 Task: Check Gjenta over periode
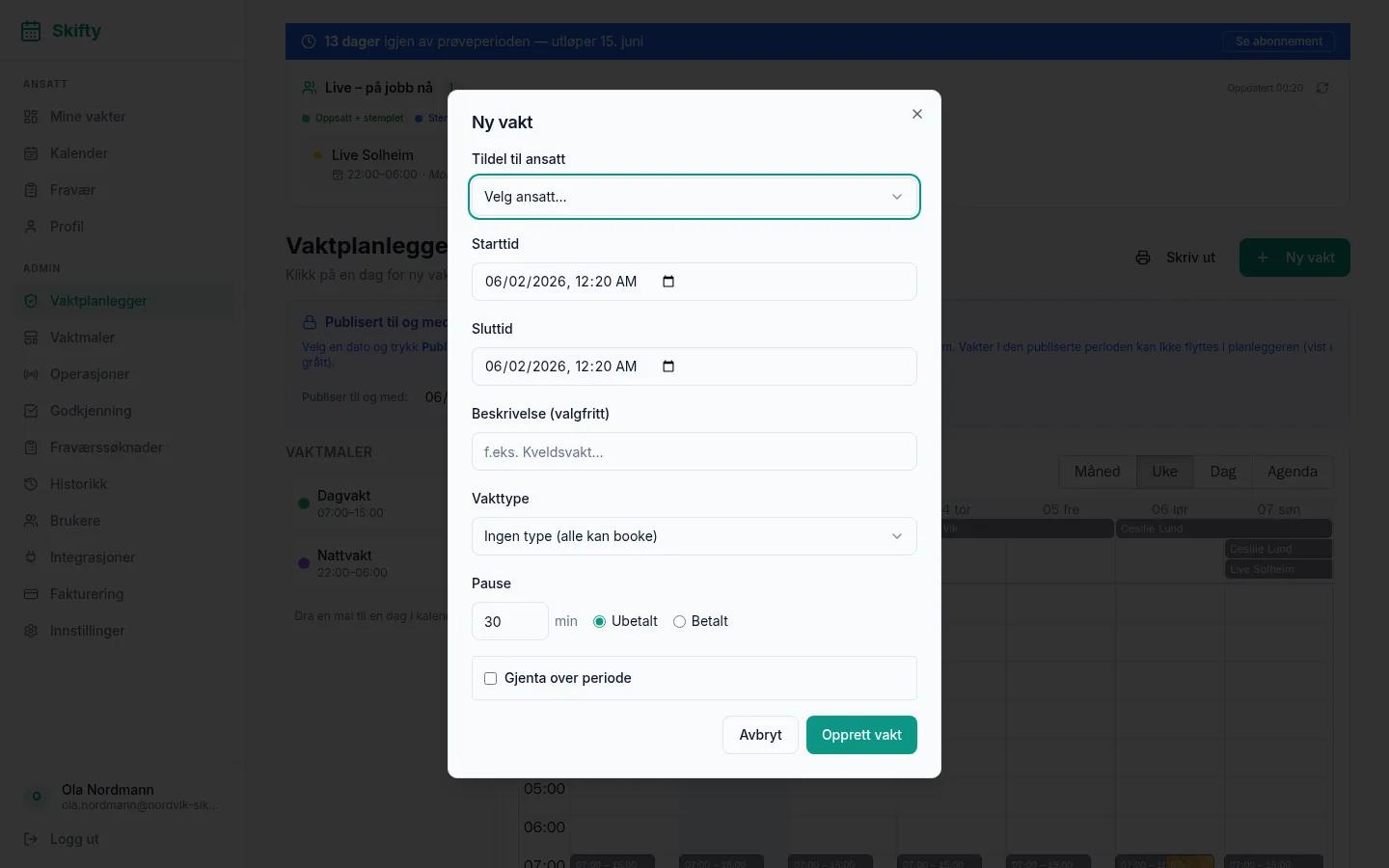(490, 679)
